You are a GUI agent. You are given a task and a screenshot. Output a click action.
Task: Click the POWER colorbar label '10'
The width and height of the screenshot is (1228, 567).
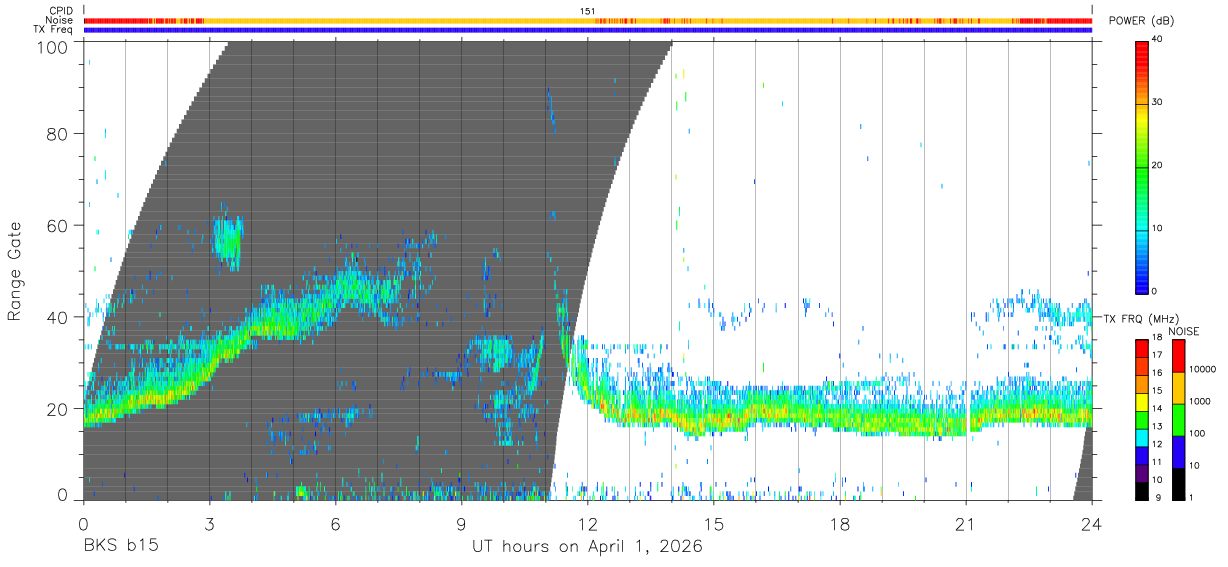[x=1158, y=229]
